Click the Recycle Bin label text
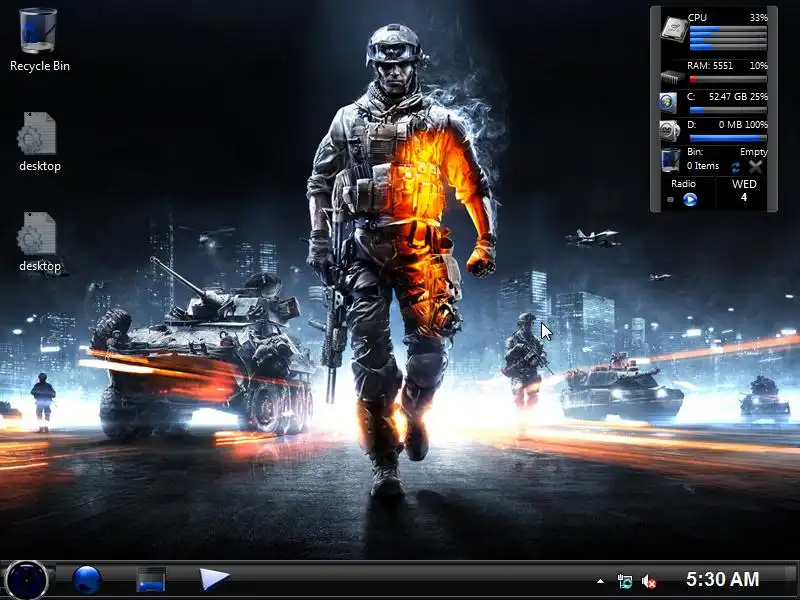This screenshot has height=600, width=800. pos(40,66)
